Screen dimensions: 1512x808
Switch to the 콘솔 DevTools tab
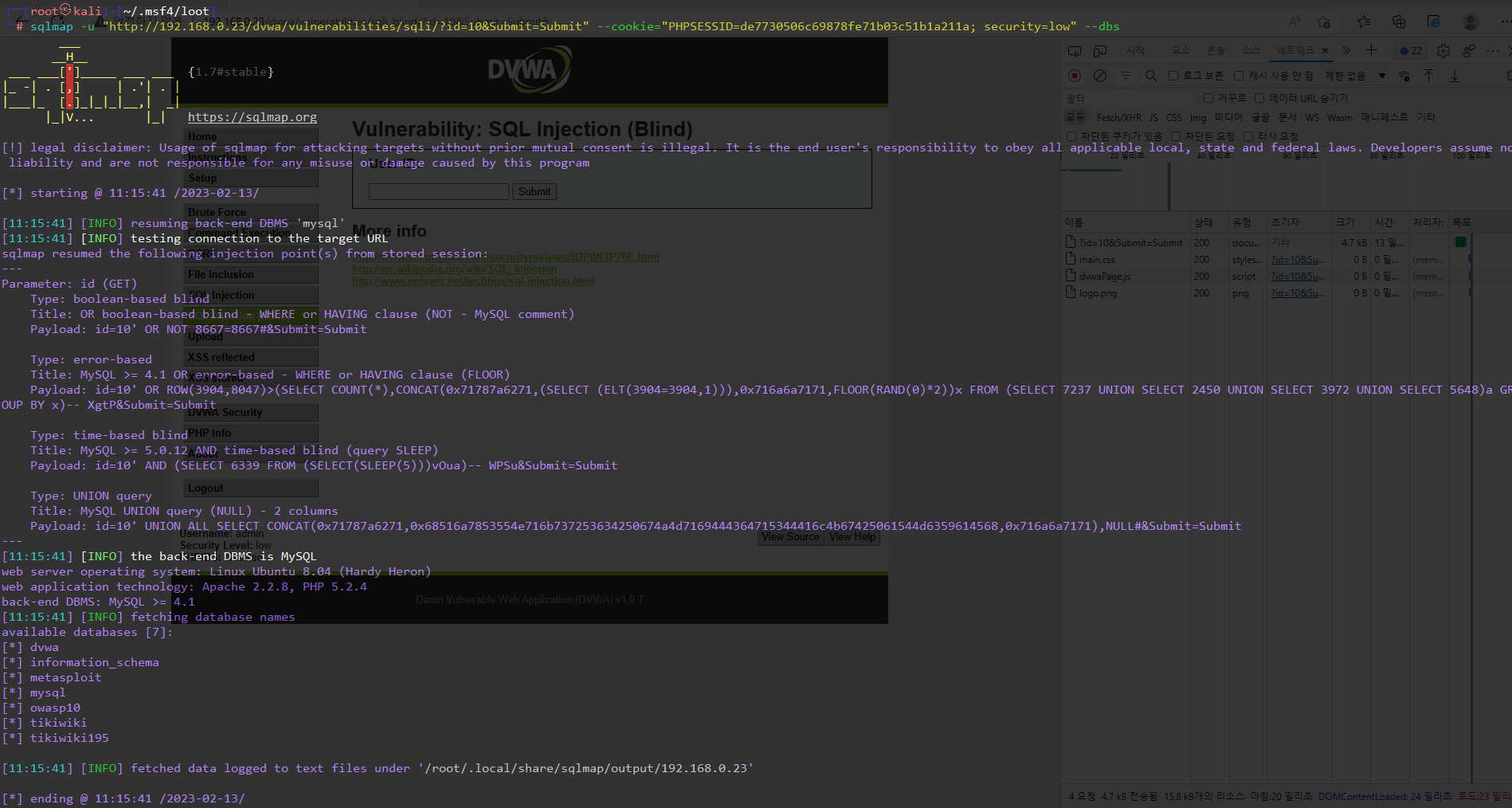point(1216,50)
